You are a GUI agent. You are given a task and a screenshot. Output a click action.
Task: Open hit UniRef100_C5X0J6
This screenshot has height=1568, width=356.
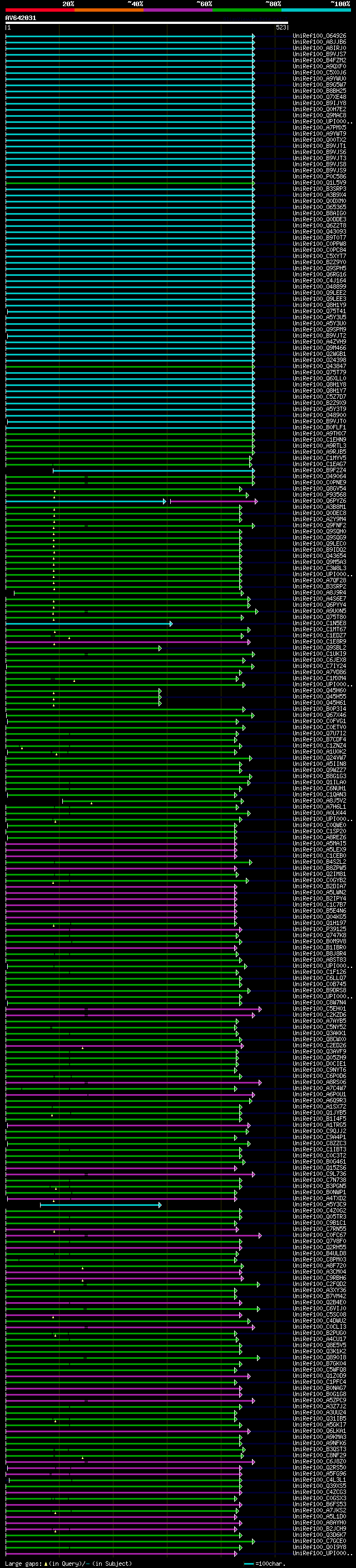tap(319, 72)
